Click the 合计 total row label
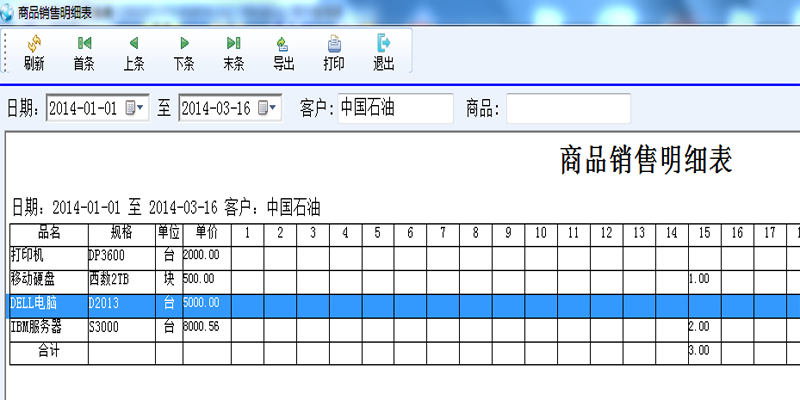800x400 pixels. tap(48, 351)
